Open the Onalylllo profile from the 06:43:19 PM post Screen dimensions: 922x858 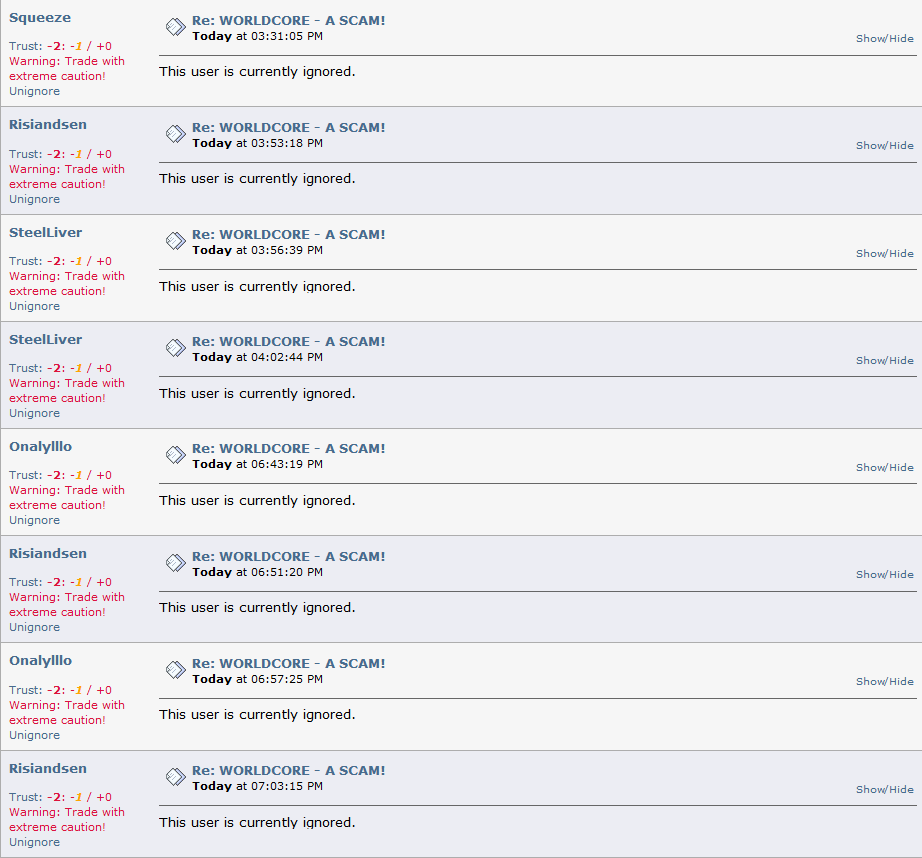pos(40,447)
